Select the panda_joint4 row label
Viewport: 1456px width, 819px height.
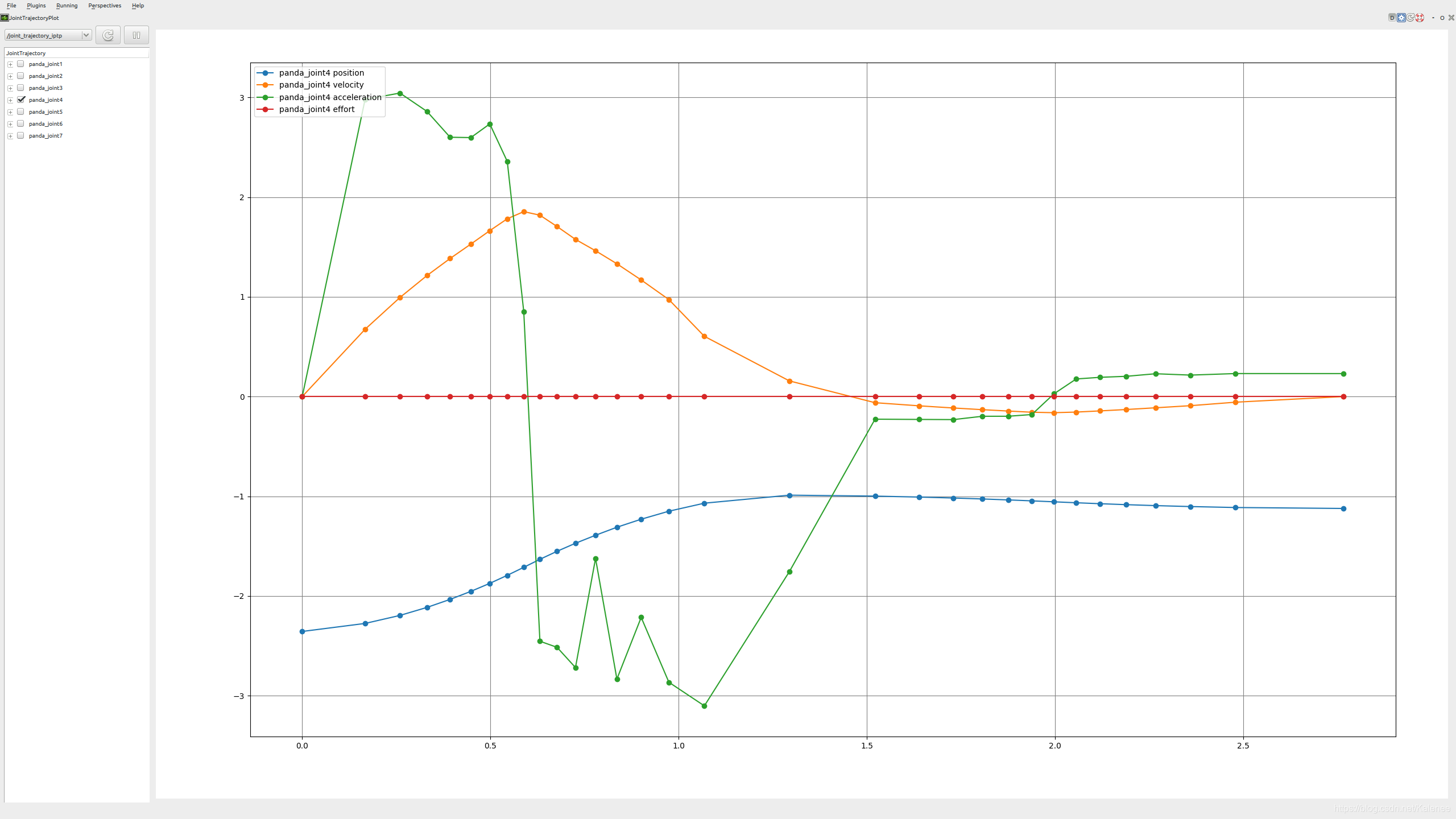tap(45, 100)
